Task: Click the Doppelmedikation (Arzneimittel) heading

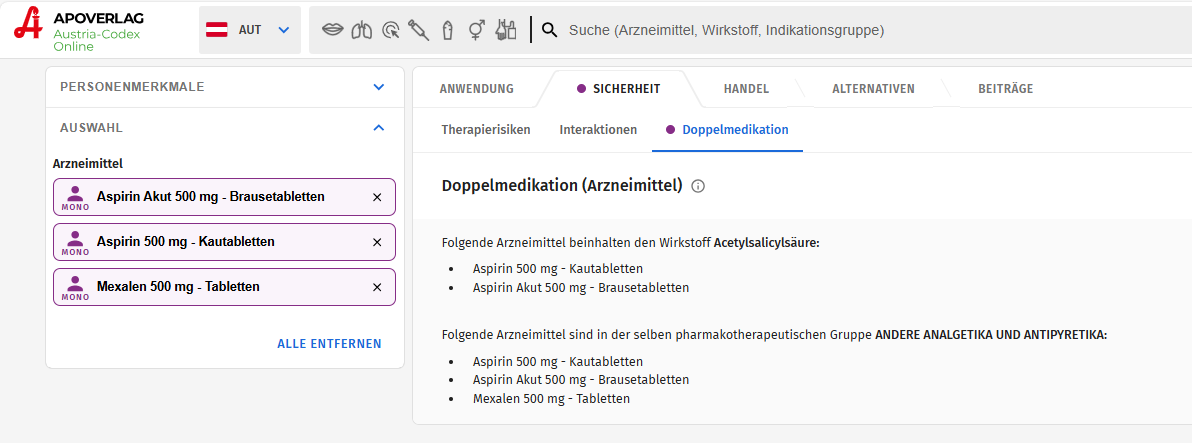Action: (562, 186)
